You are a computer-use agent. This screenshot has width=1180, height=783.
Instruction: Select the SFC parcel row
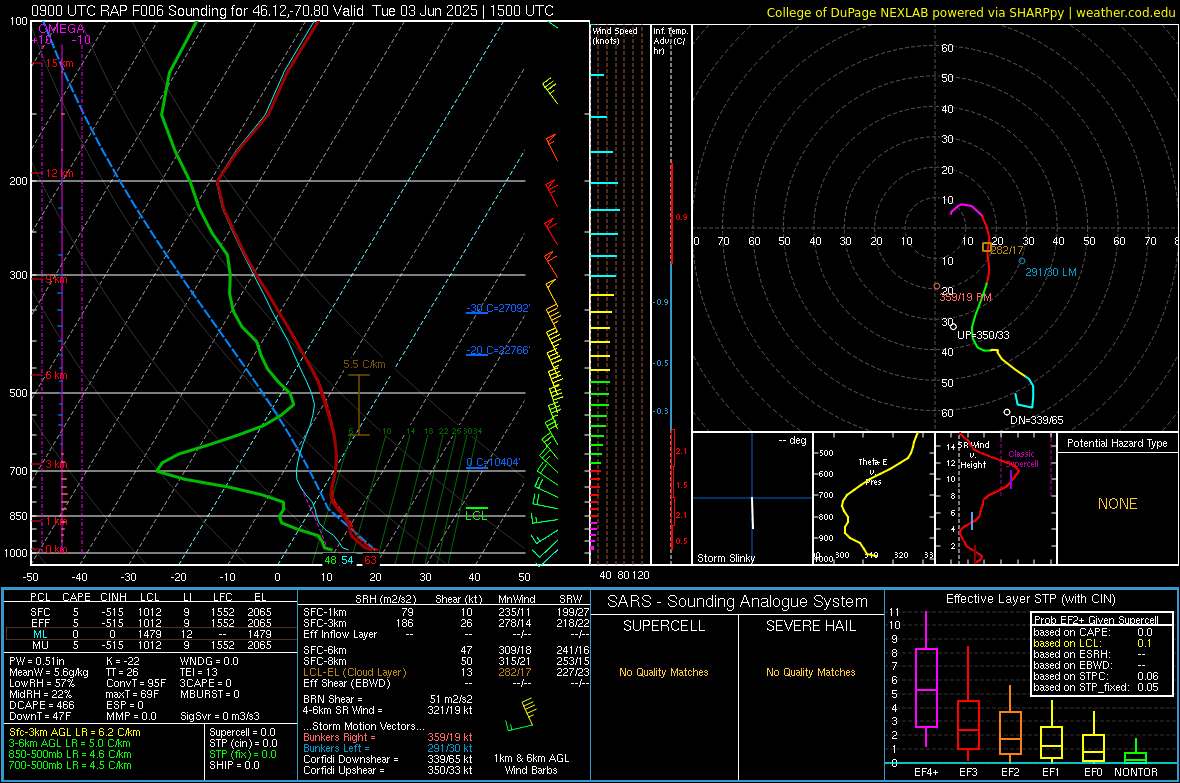coord(151,612)
